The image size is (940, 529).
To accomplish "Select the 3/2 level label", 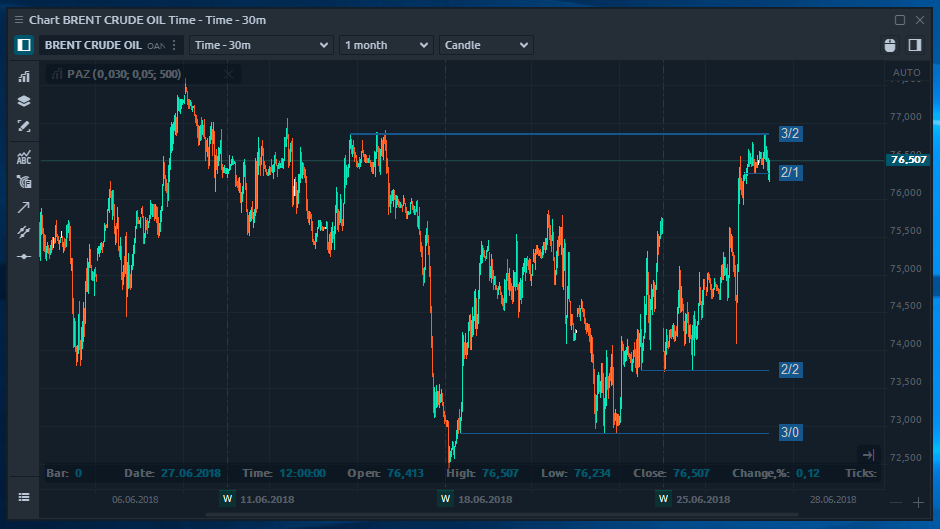I will tap(790, 133).
